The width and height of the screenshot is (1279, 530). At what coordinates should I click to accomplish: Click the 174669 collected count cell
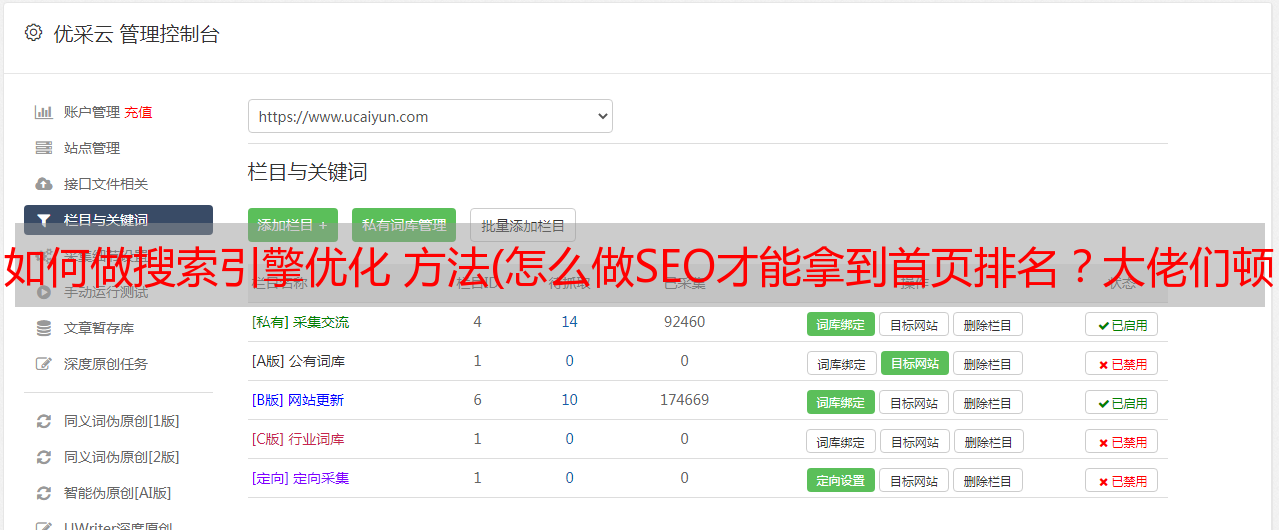(684, 400)
